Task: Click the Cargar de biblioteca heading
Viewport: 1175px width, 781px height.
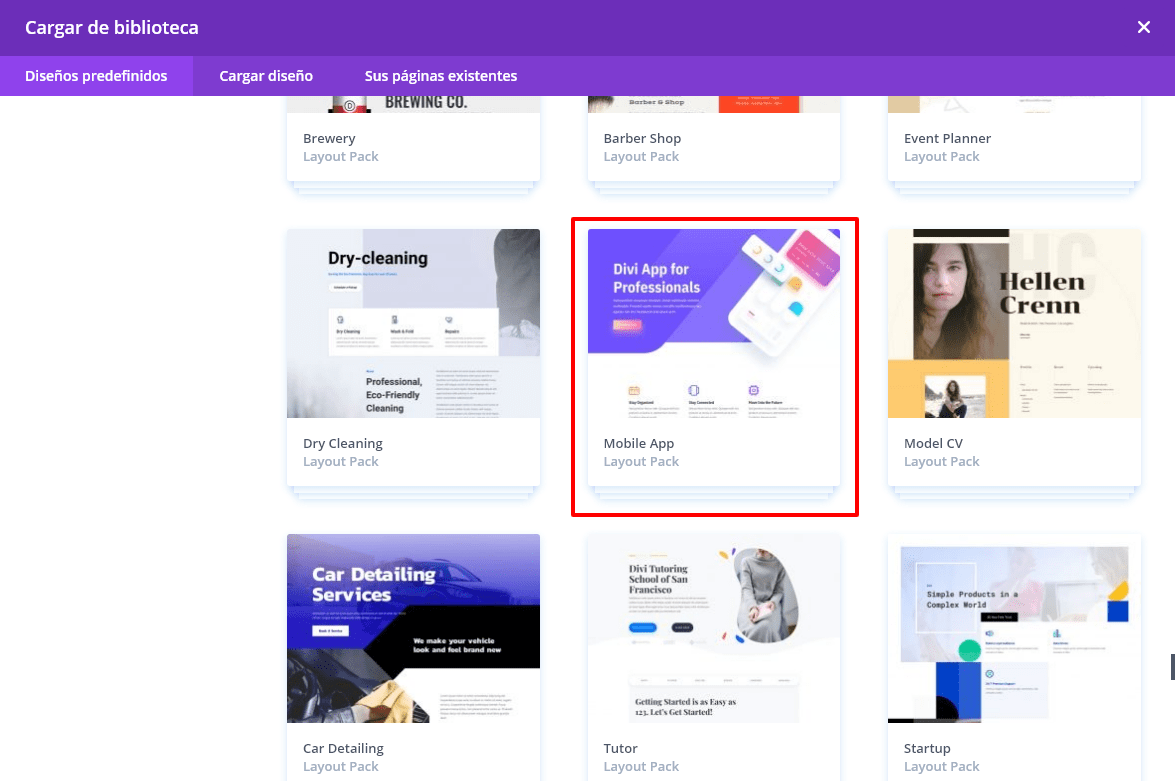Action: tap(112, 28)
